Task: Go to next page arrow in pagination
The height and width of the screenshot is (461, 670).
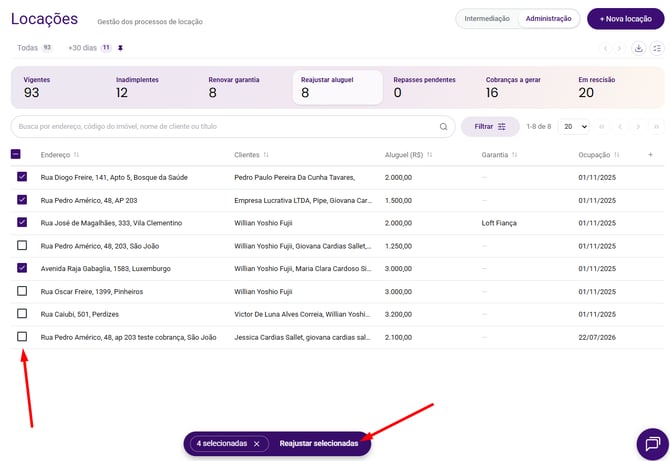Action: (638, 126)
